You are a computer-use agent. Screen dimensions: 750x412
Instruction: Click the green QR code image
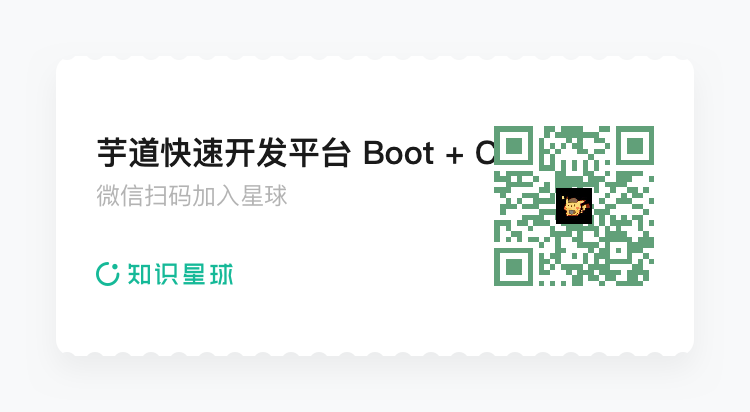[574, 206]
